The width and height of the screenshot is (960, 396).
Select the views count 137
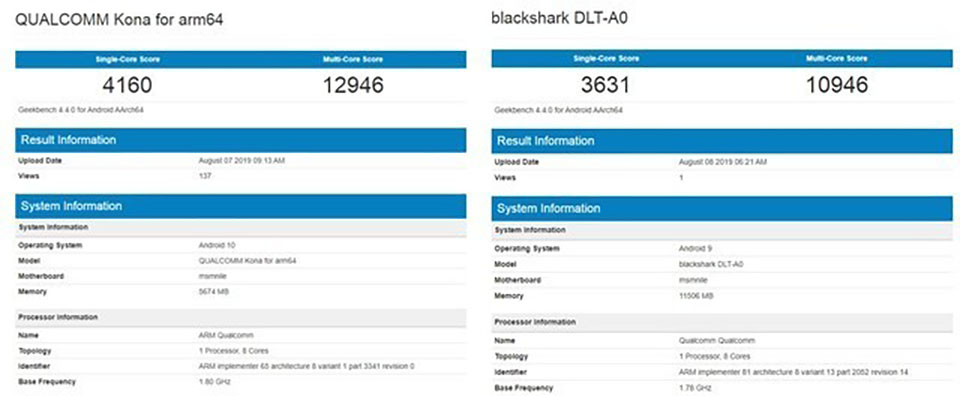tap(205, 176)
